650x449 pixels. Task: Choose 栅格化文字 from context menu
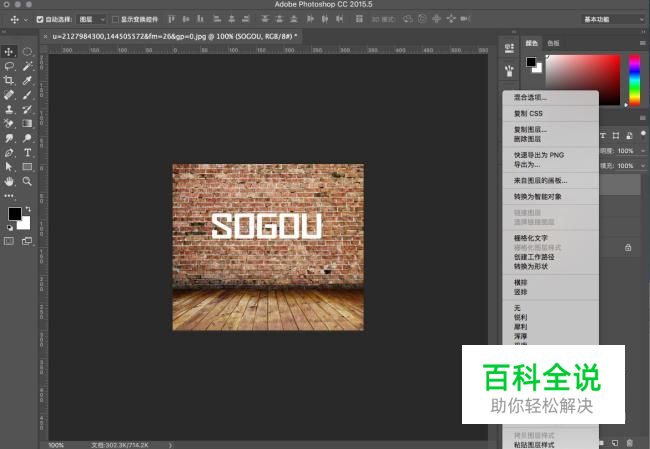click(551, 238)
